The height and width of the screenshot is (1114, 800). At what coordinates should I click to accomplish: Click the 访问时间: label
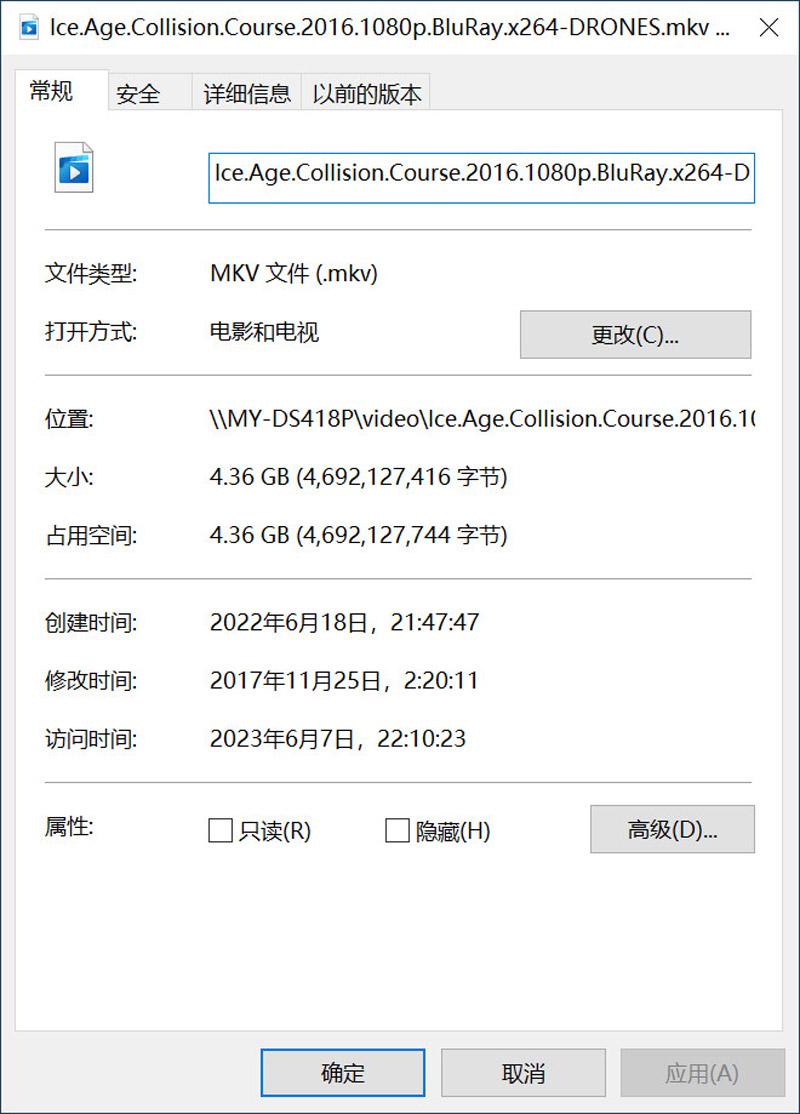point(91,739)
